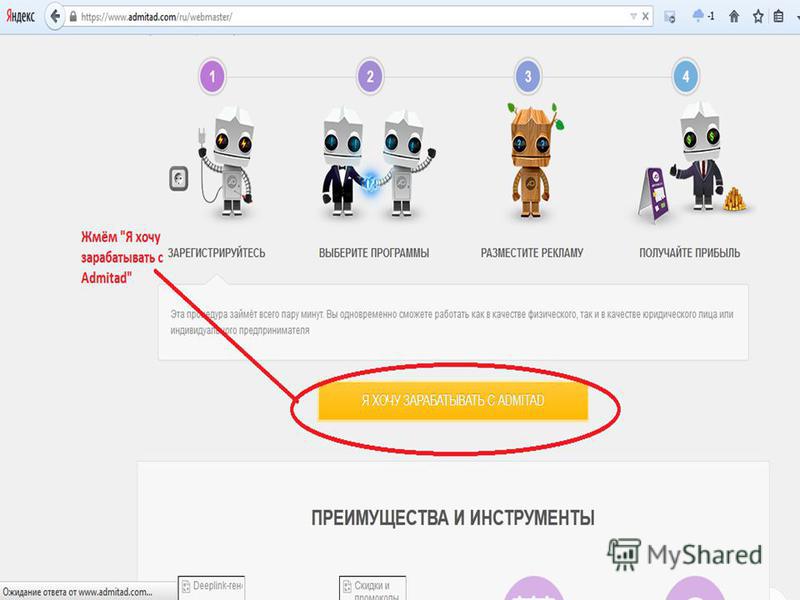Select step 1 purple circle
Viewport: 800px width, 600px height.
pyautogui.click(x=212, y=77)
